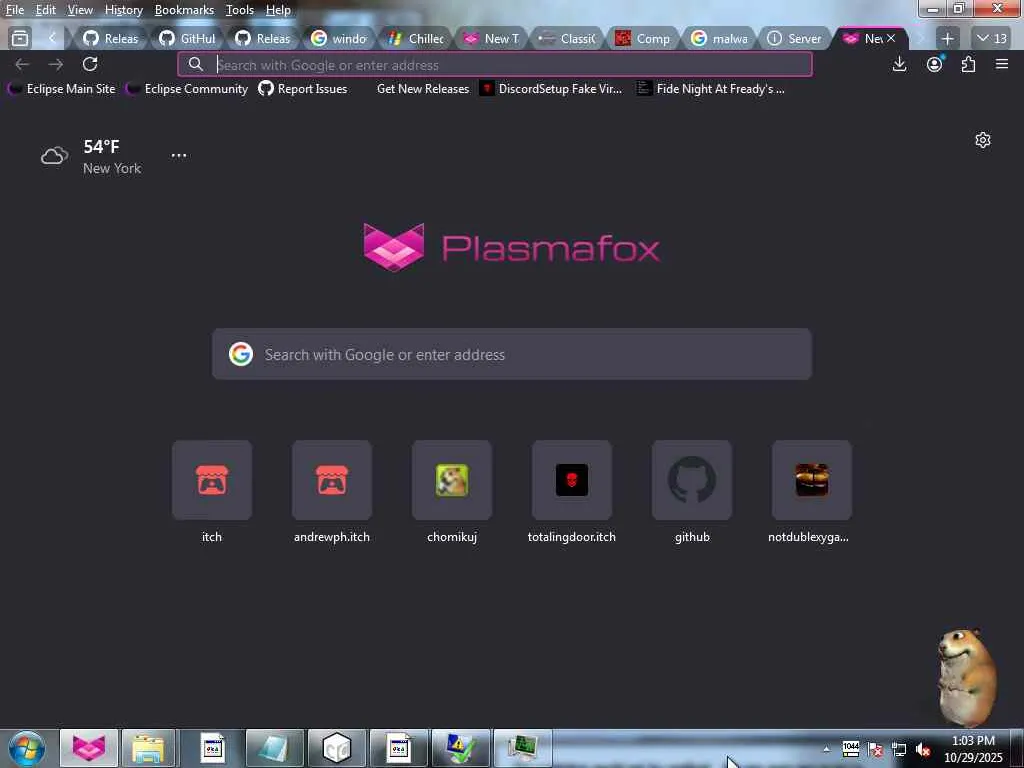Screen dimensions: 1024x768
Task: Open new tab page settings gear
Action: [983, 140]
